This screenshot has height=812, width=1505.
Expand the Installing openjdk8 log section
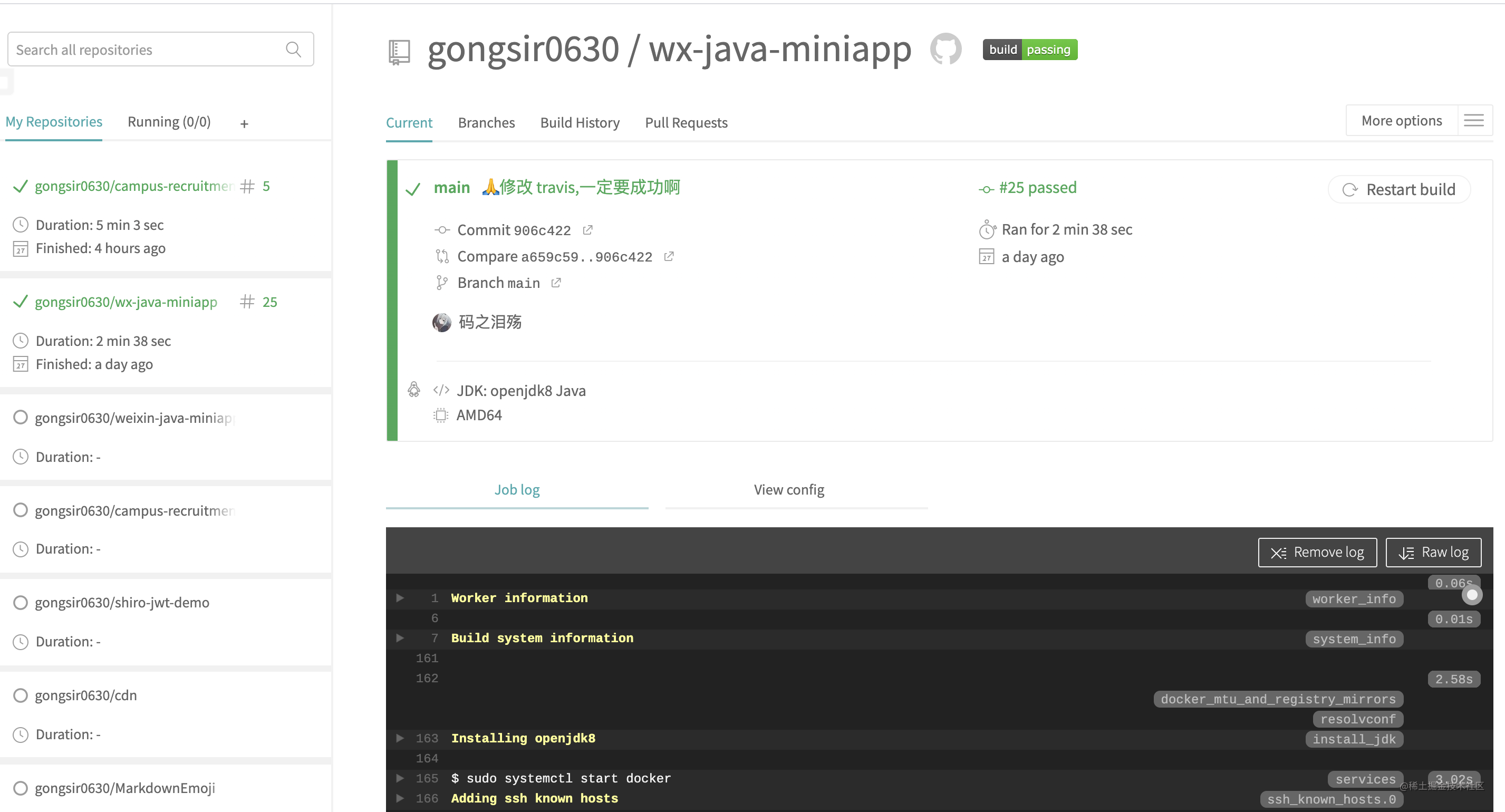click(x=400, y=738)
